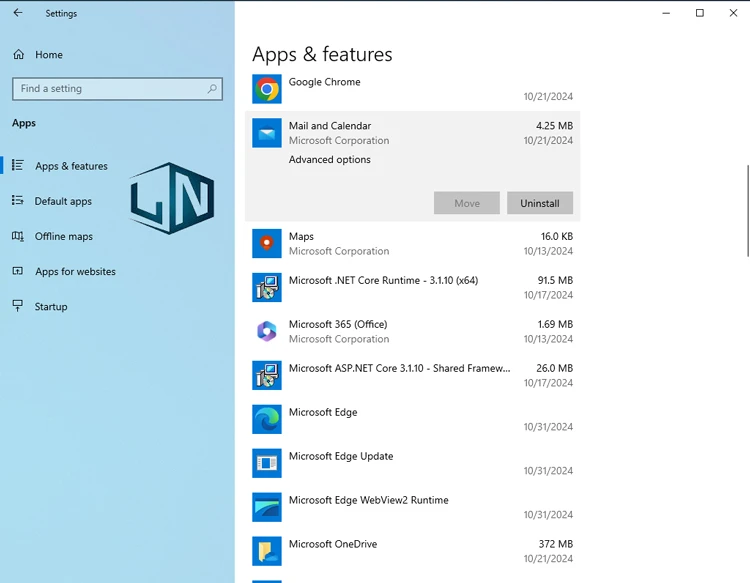Click the Default apps sidebar icon

[x=18, y=201]
